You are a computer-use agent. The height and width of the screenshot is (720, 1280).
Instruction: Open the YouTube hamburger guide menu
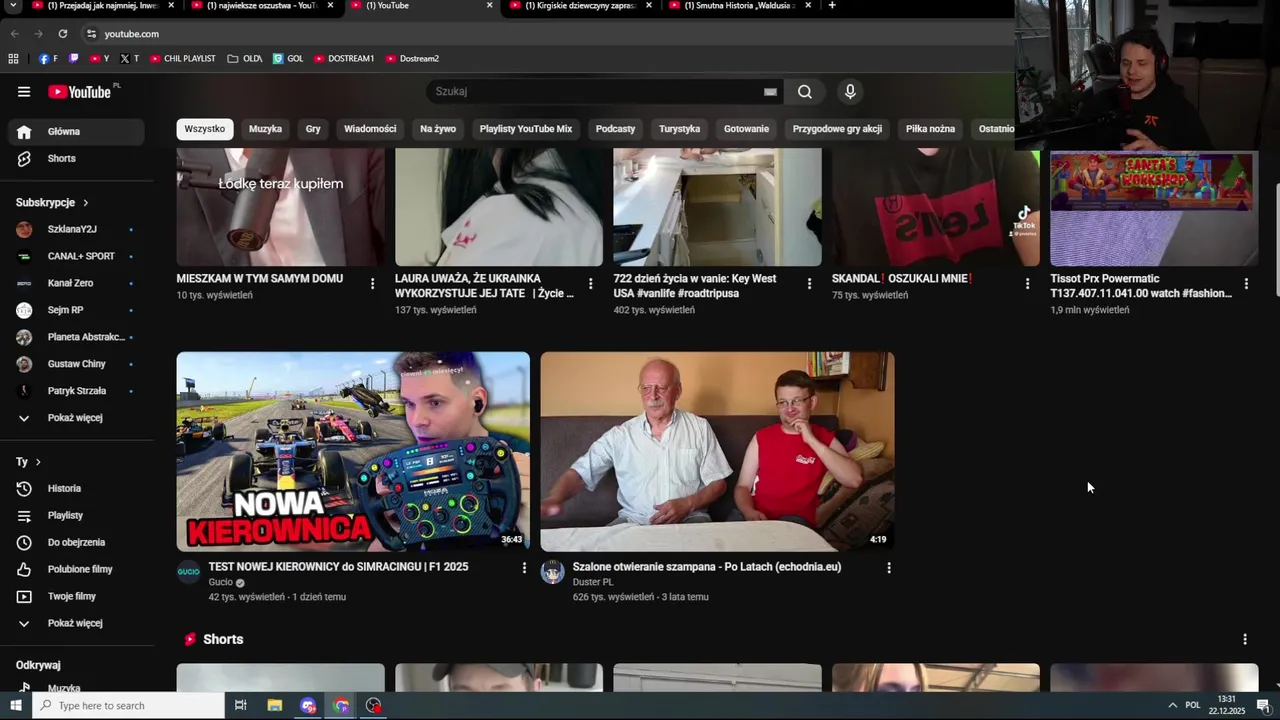click(x=24, y=92)
